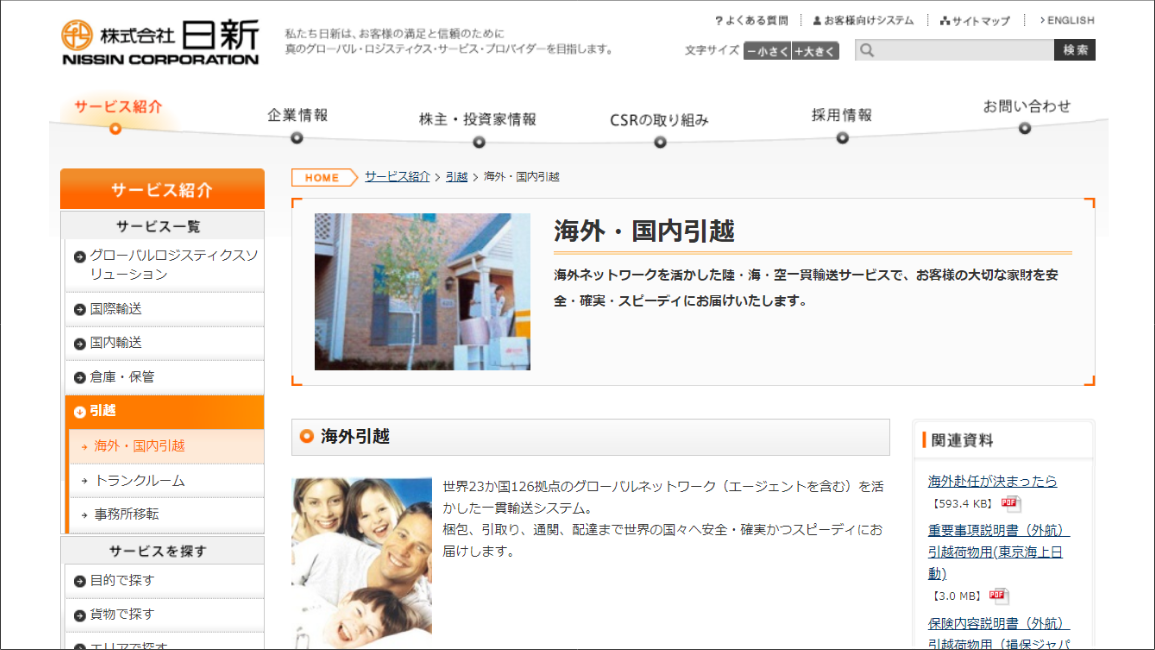Open 貨物で探す in the sidebar

tap(164, 615)
